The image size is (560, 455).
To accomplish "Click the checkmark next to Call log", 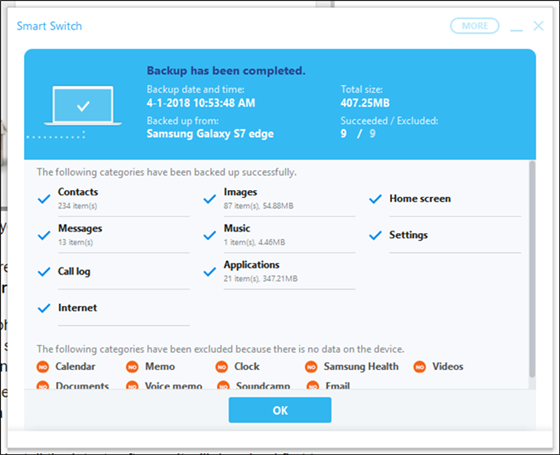I will click(x=44, y=271).
